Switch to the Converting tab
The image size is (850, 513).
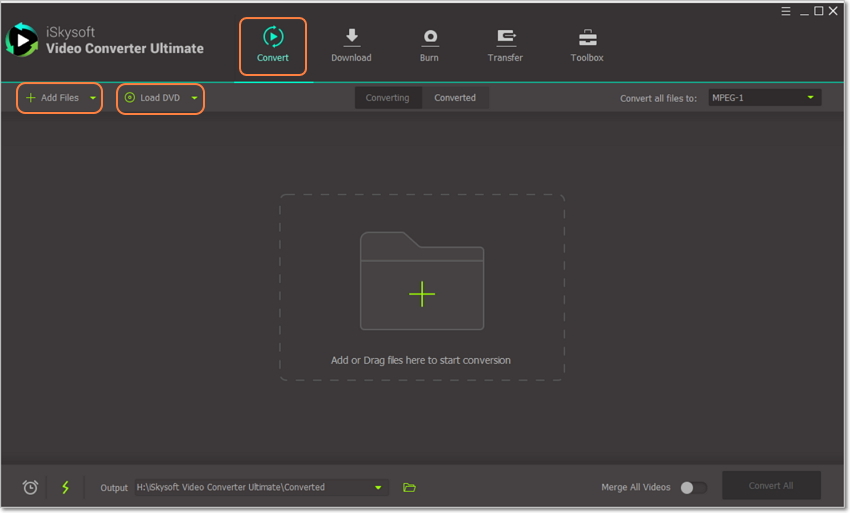click(387, 98)
